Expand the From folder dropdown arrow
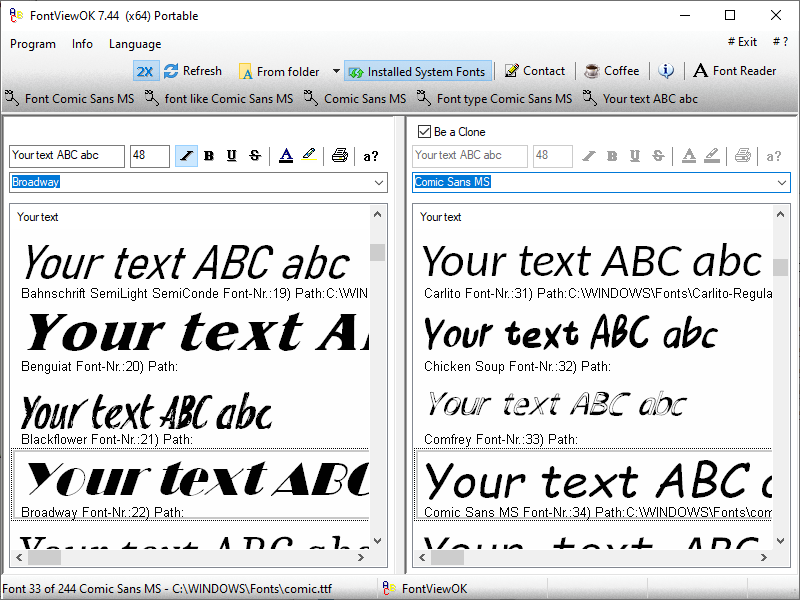The height and width of the screenshot is (600, 800). coord(336,71)
